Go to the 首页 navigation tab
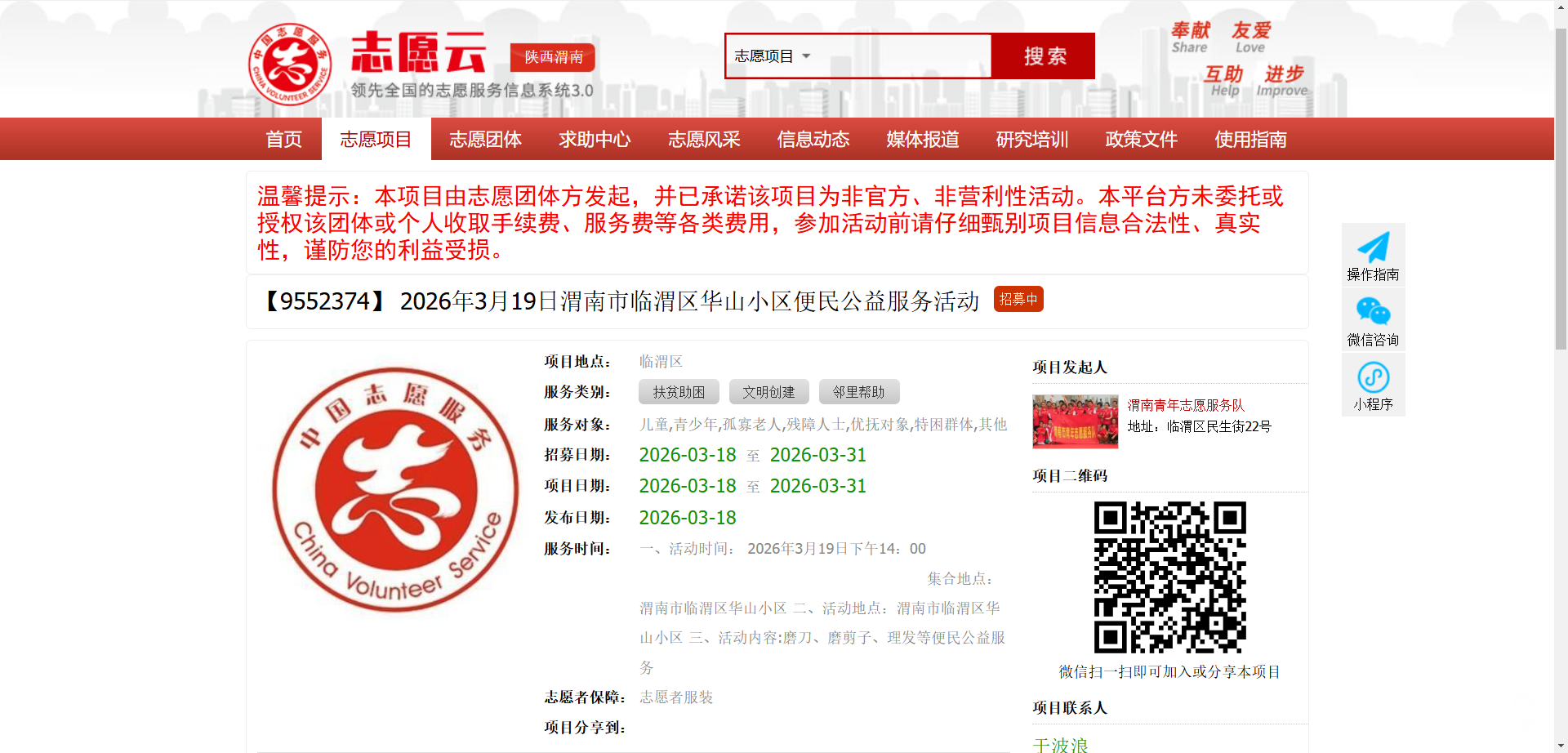The width and height of the screenshot is (1568, 753). 283,140
